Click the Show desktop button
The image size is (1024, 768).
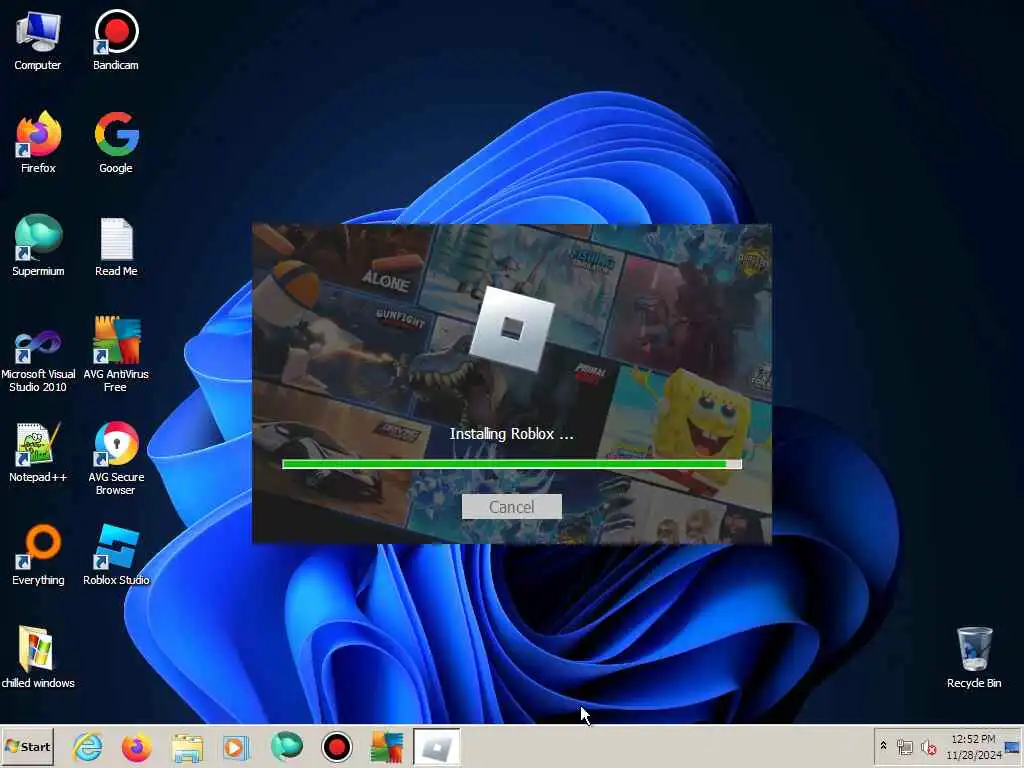[1013, 747]
